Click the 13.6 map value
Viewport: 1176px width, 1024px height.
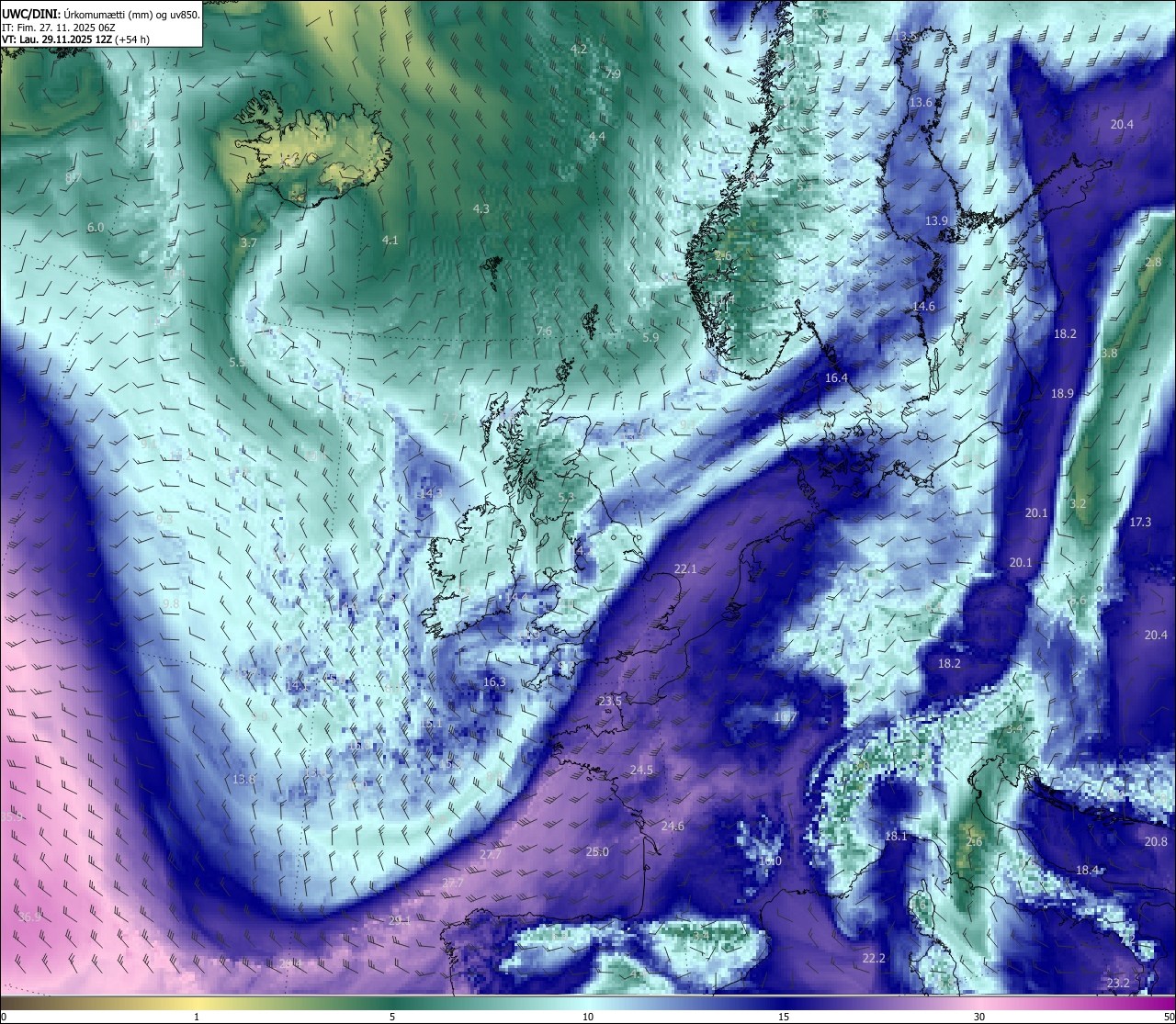(921, 103)
